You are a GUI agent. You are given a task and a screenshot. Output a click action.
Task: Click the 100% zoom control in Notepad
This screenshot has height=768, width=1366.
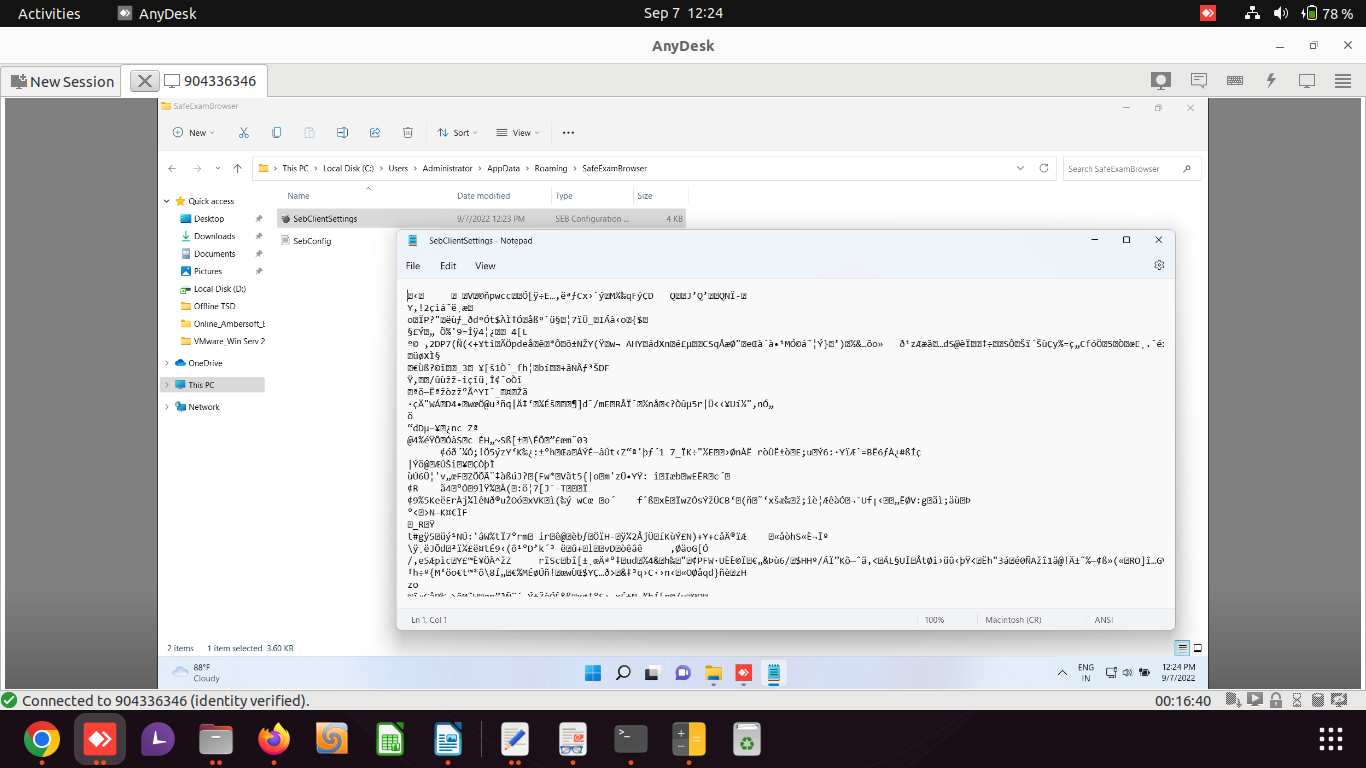(x=936, y=619)
